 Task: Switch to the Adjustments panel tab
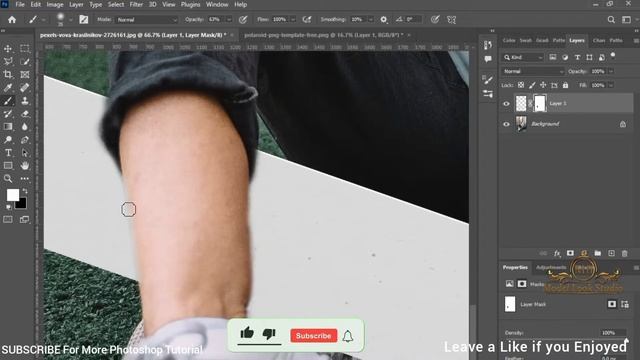551,268
